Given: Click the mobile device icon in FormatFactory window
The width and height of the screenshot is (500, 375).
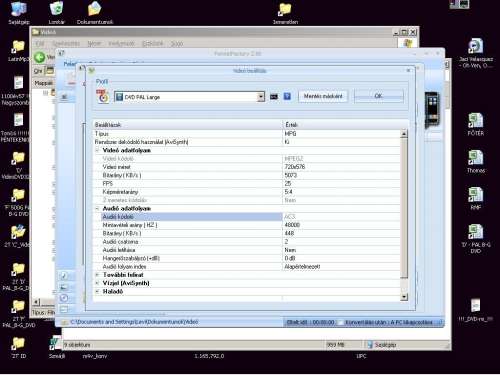Looking at the screenshot, I should [432, 109].
